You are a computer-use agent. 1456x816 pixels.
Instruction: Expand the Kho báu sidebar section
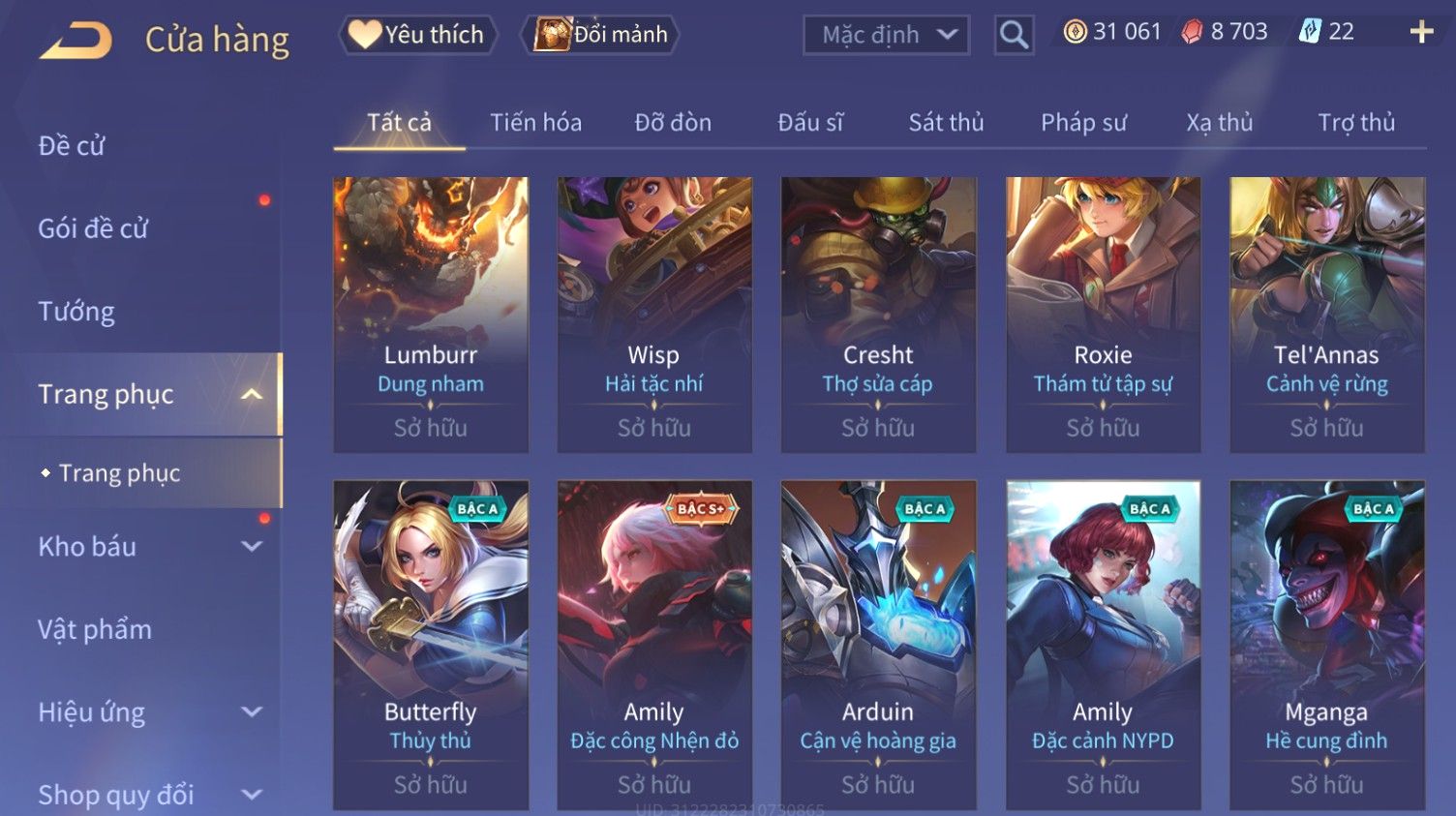[x=252, y=546]
